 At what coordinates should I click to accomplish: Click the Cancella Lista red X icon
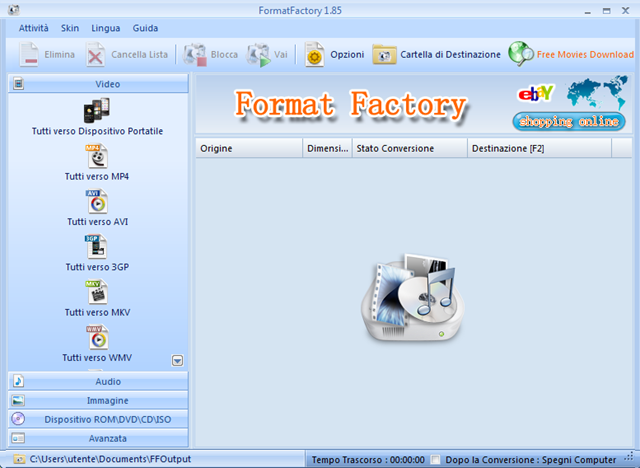(x=95, y=55)
